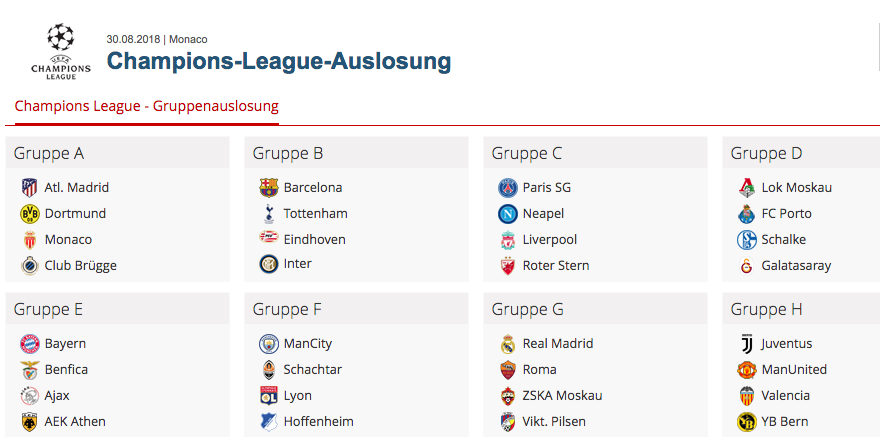Click the Barcelona club crest
The width and height of the screenshot is (880, 437).
(x=269, y=187)
